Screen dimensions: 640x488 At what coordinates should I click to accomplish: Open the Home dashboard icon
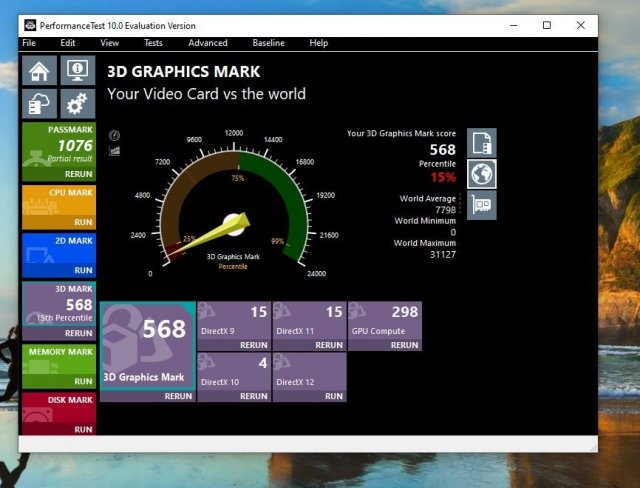39,70
